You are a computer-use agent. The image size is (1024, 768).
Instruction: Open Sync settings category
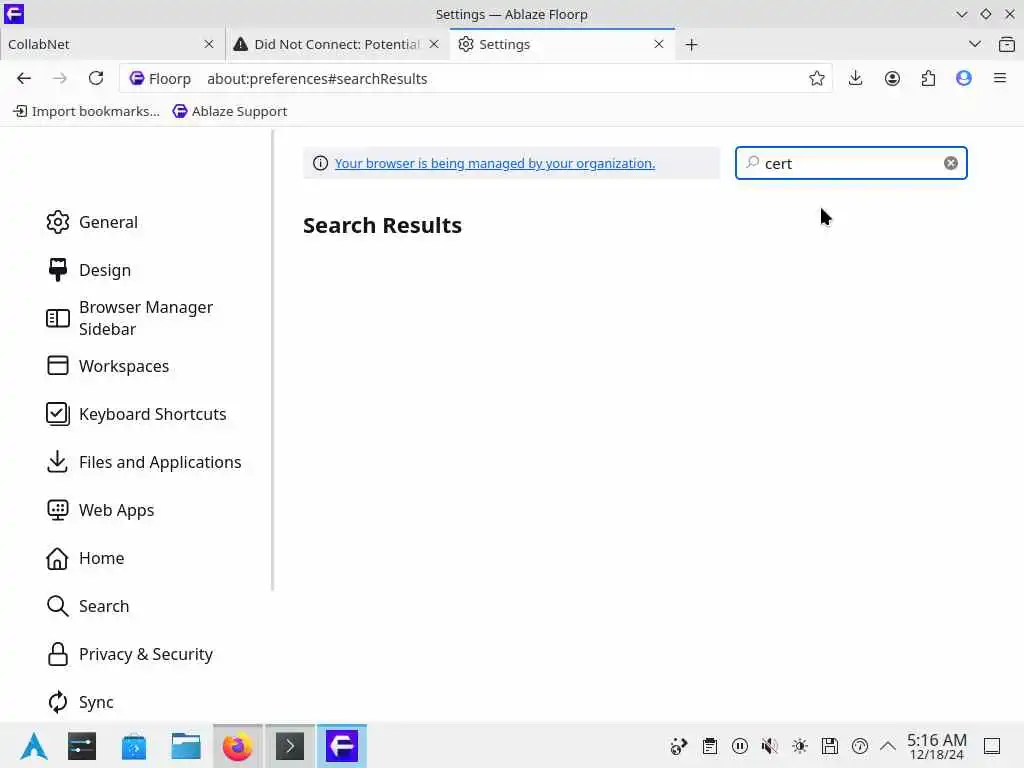pos(80,702)
